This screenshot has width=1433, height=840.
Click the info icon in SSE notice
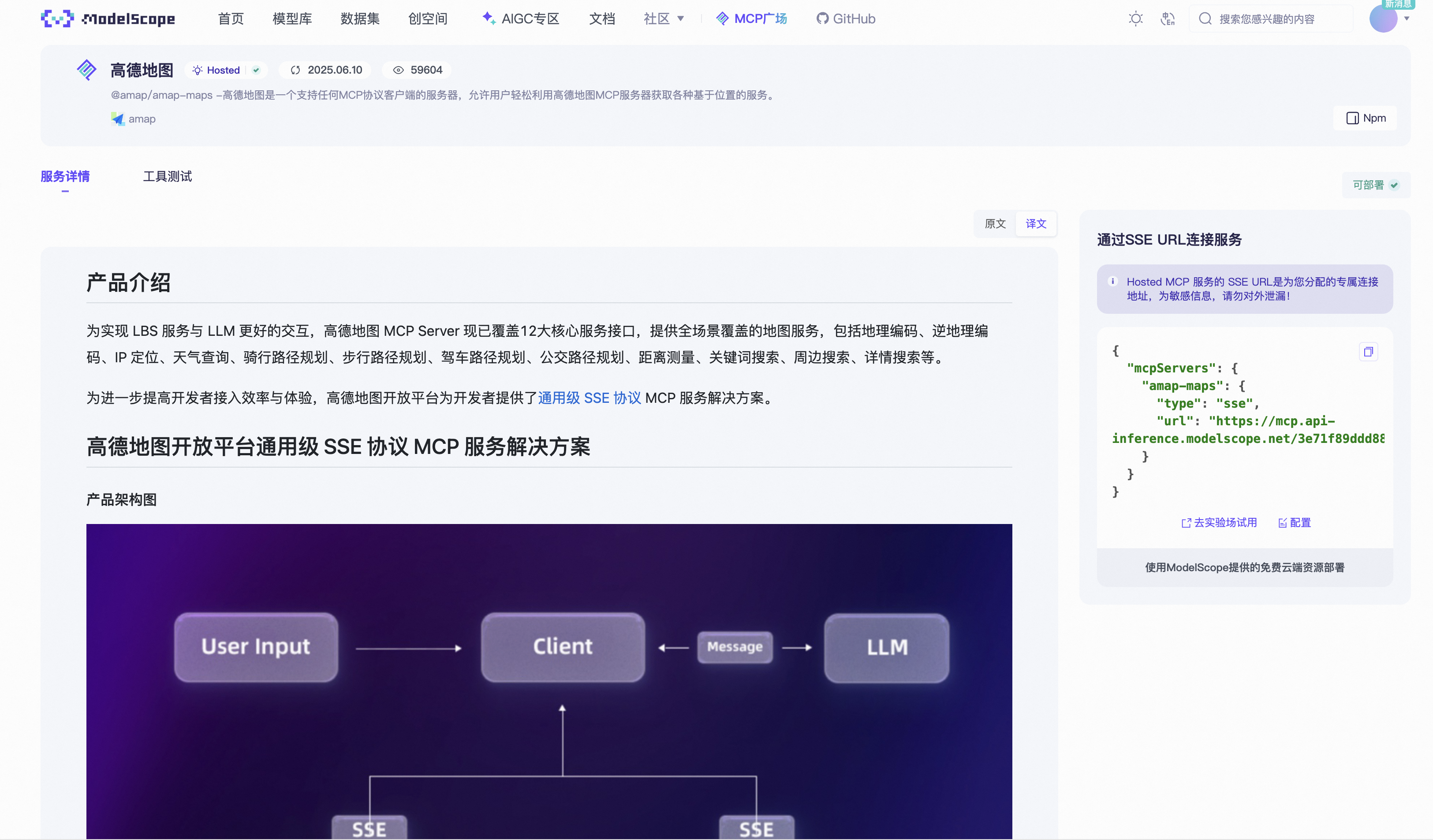pyautogui.click(x=1113, y=281)
